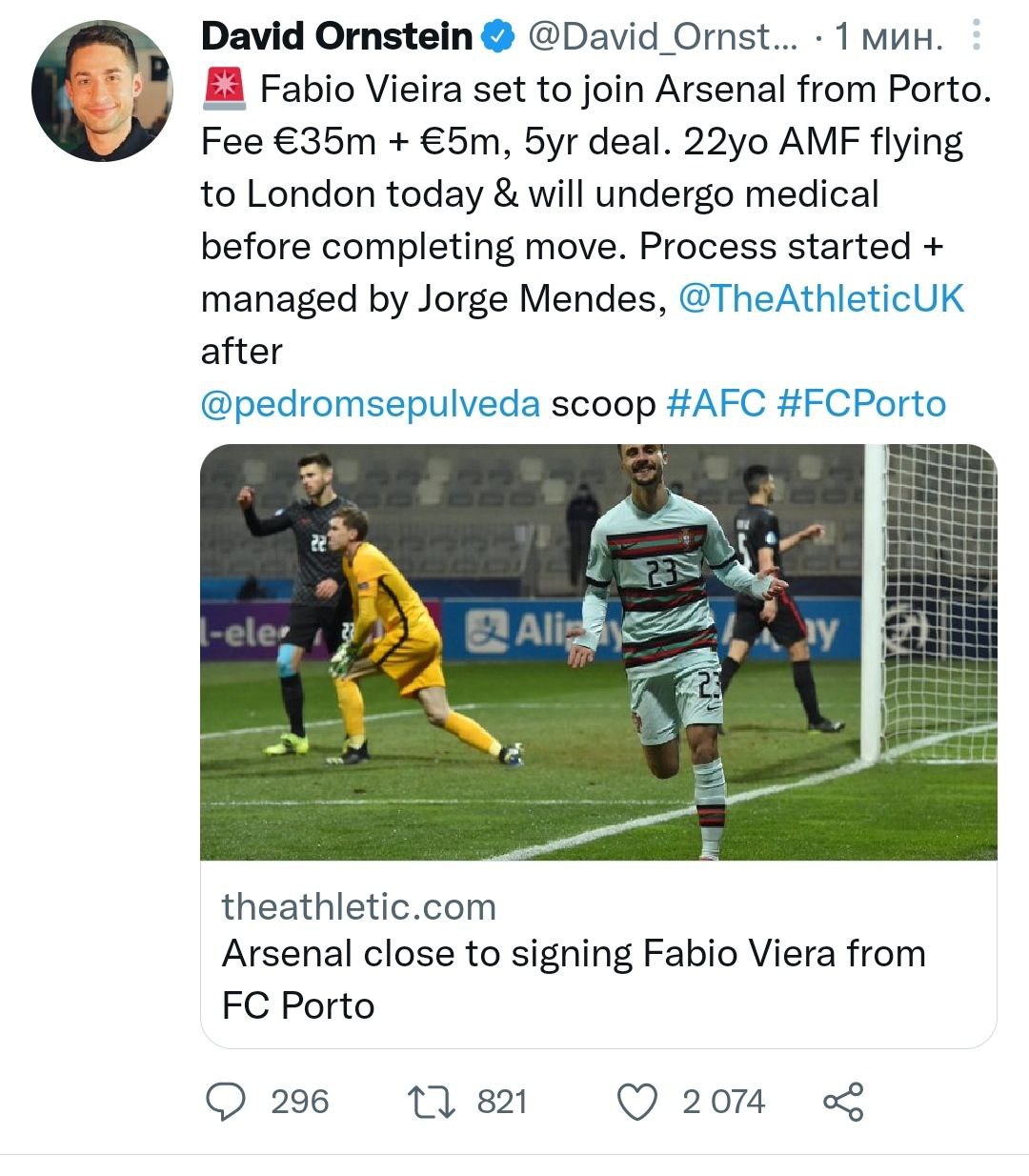1029x1176 pixels.
Task: Open David Ornstein's profile picture
Action: [x=102, y=91]
